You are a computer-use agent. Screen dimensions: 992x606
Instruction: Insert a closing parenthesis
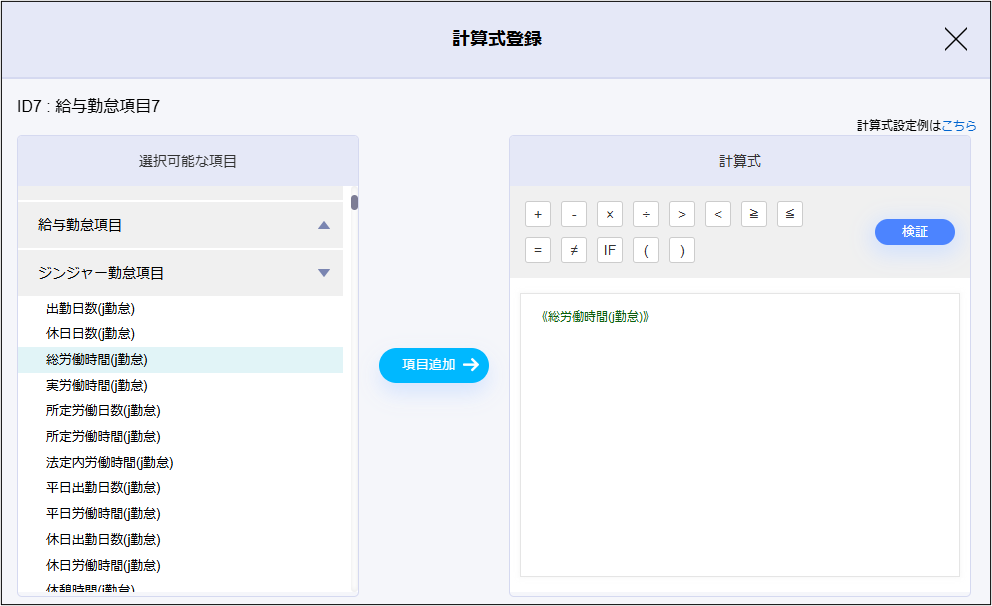click(681, 250)
